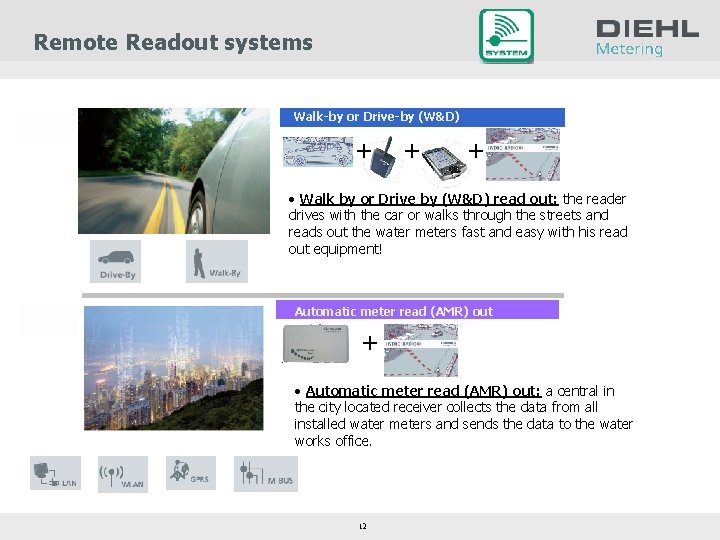
Task: Click the blue Walk-by or Drive-by (W&D) banner
Action: [422, 117]
